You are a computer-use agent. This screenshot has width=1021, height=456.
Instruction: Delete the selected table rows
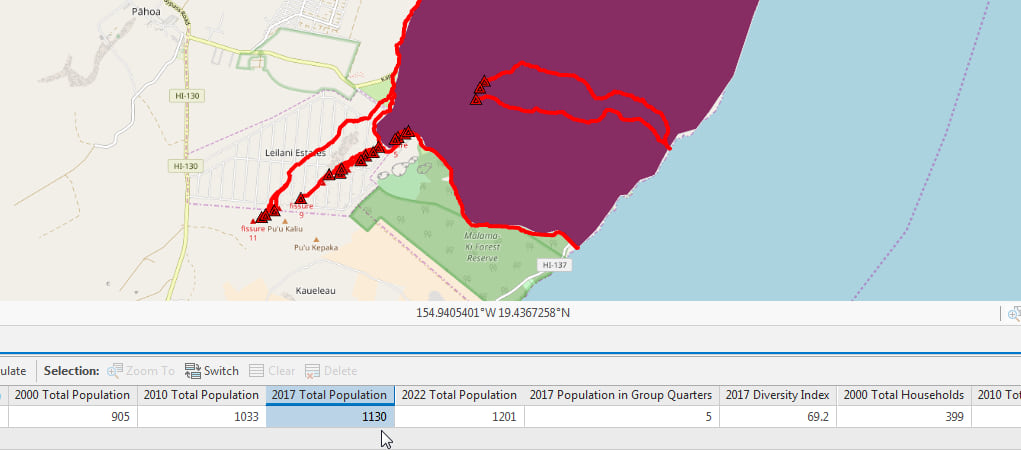pyautogui.click(x=331, y=371)
